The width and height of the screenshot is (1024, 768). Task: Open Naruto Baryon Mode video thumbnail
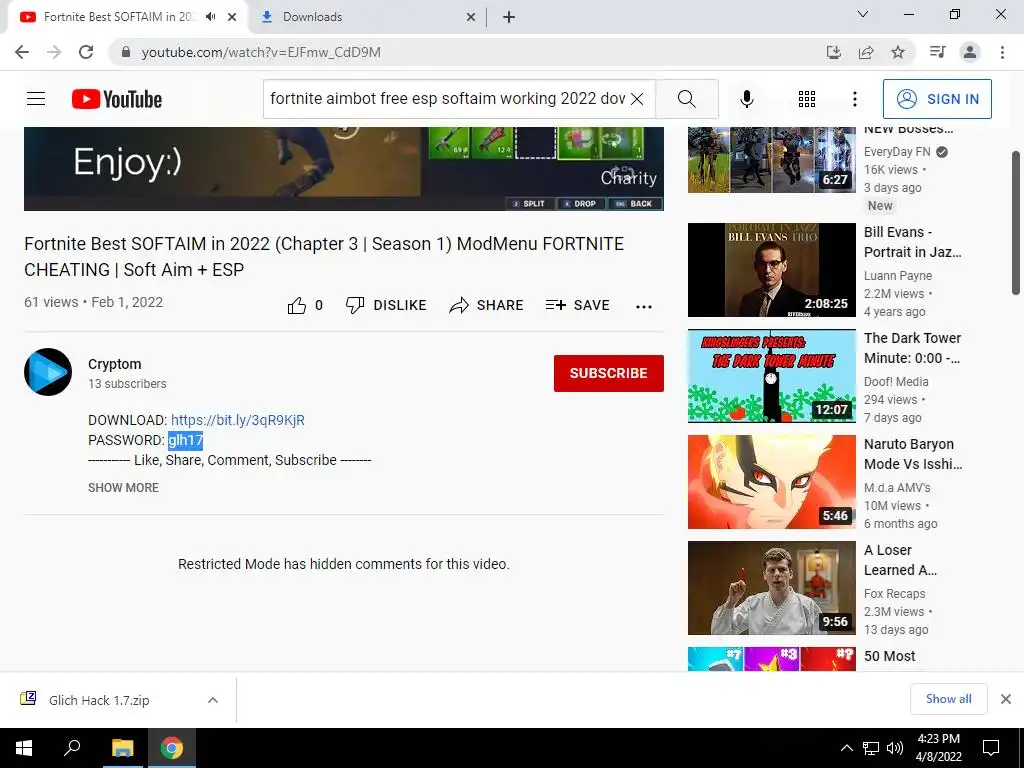tap(771, 482)
